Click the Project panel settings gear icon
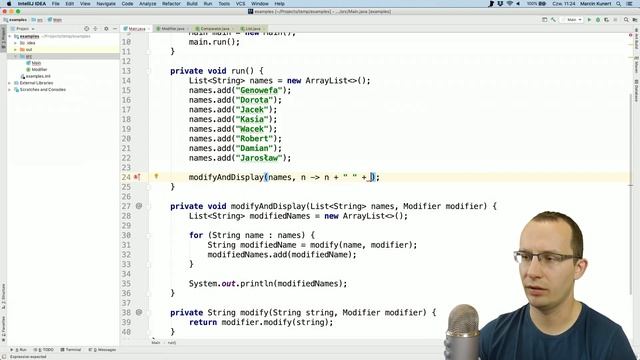Image resolution: width=640 pixels, height=360 pixels. click(106, 29)
